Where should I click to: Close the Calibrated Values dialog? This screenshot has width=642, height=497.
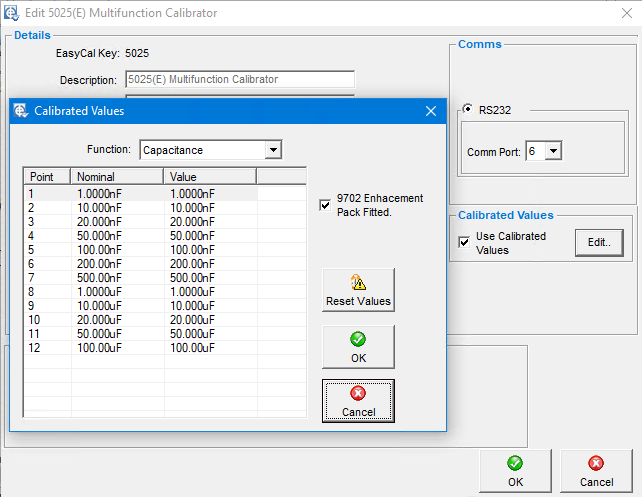[431, 111]
